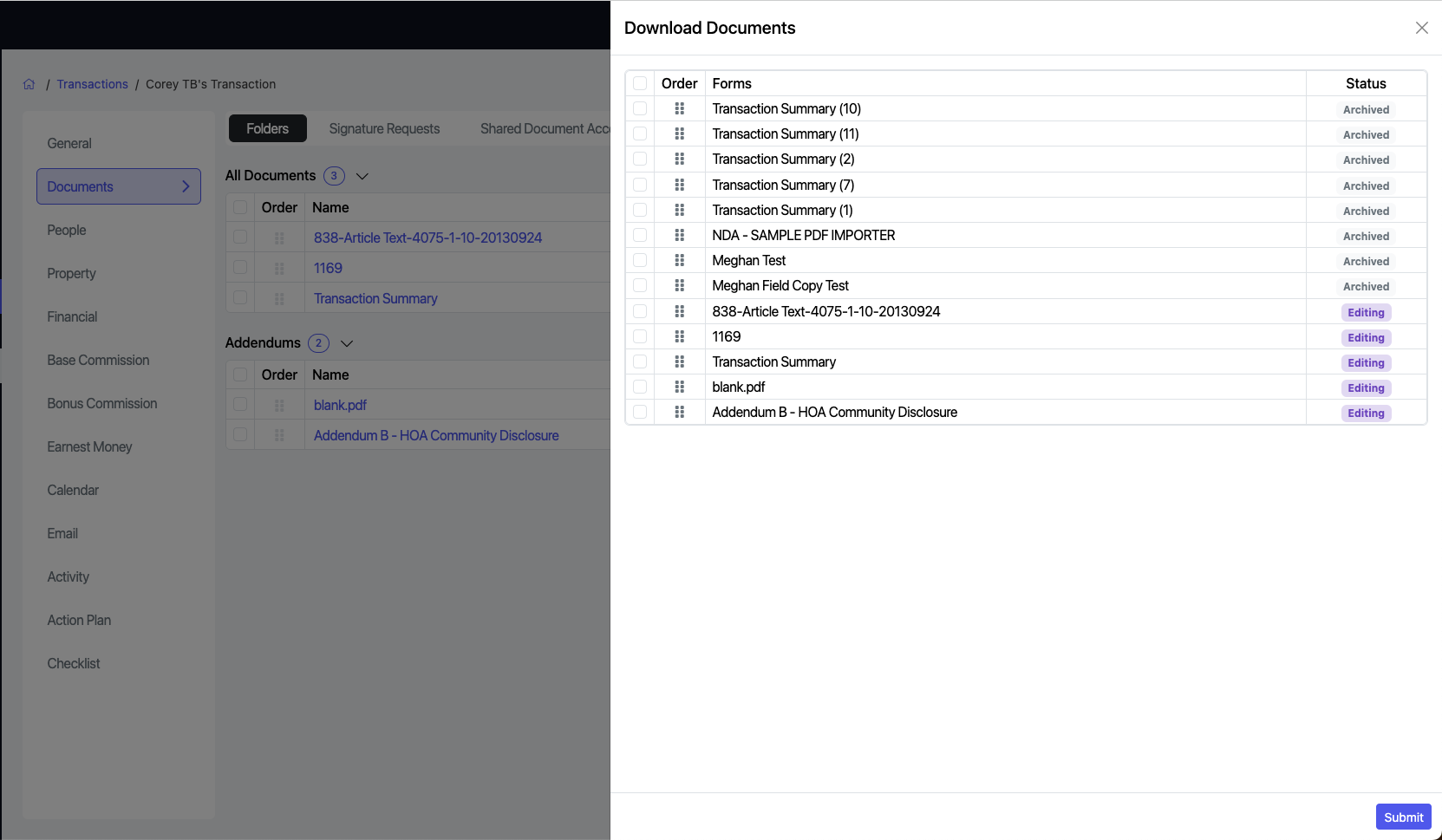Check the box for Transaction Summary (10)

pos(640,108)
